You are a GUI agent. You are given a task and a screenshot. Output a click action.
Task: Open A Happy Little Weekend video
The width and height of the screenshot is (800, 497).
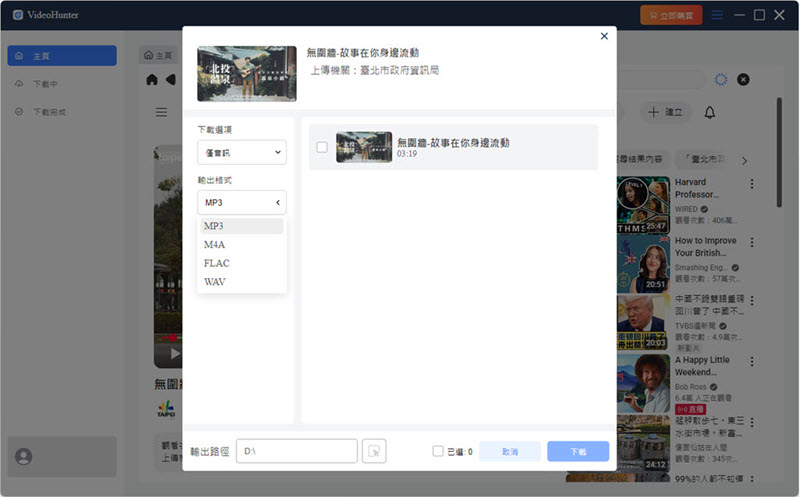point(643,383)
